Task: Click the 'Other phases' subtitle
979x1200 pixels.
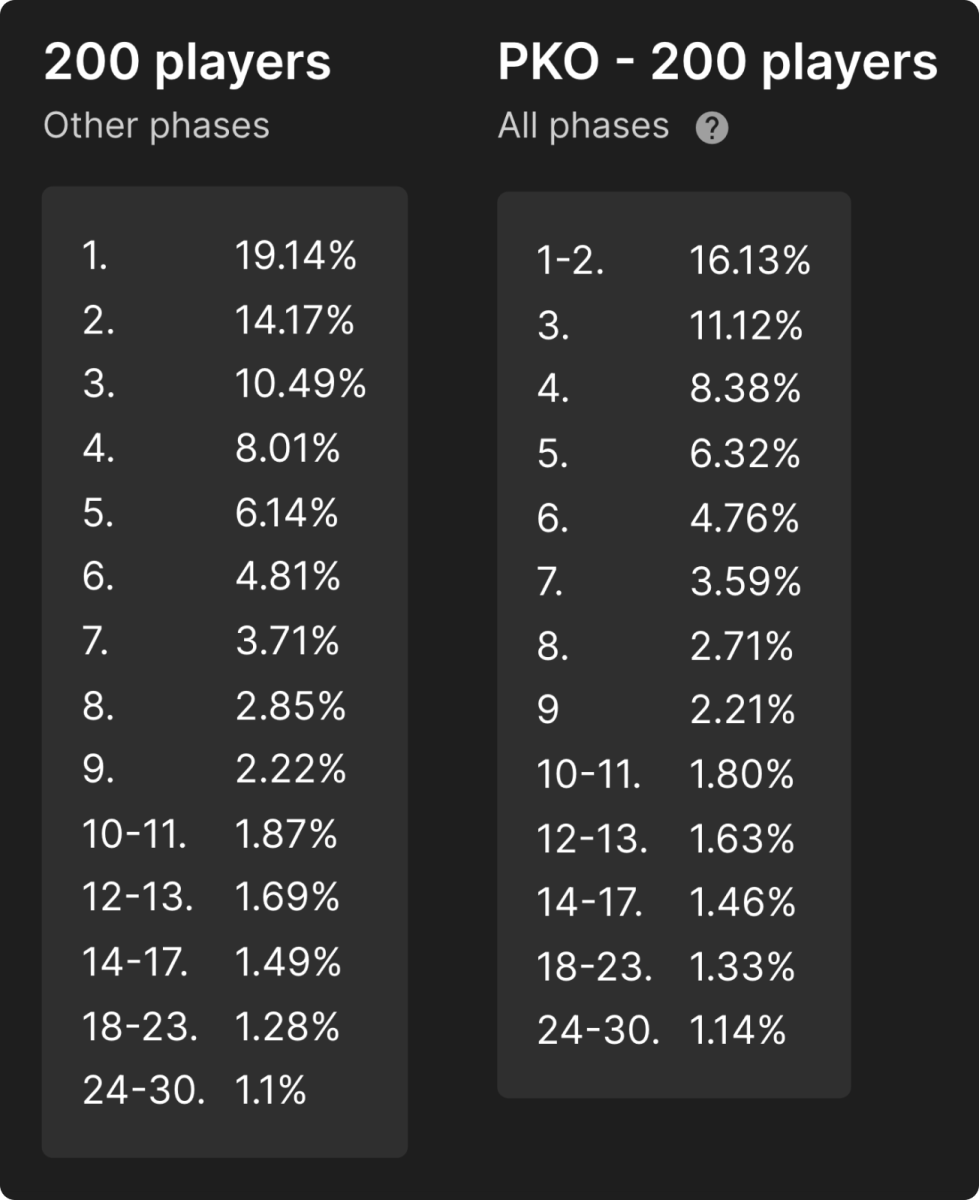Action: coord(156,126)
